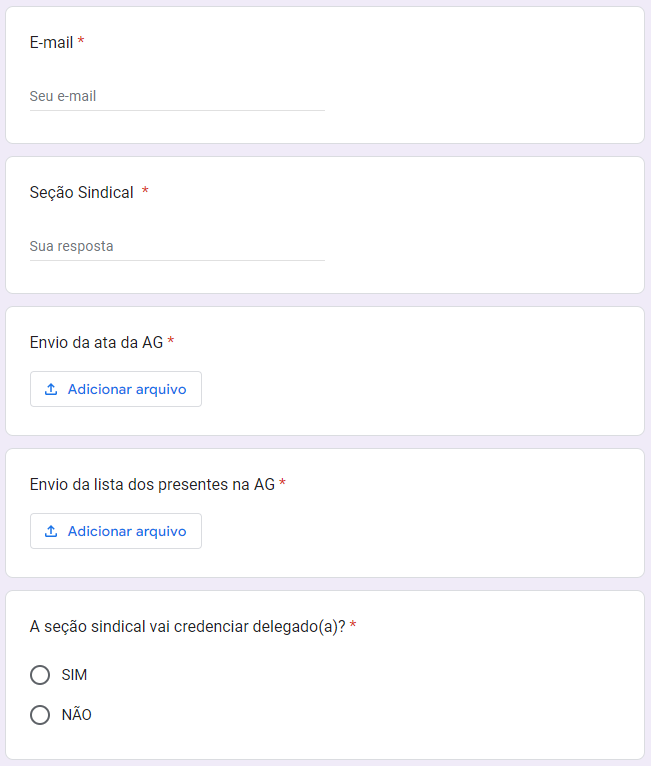Click the E-mail input field
This screenshot has width=651, height=766.
coord(177,97)
